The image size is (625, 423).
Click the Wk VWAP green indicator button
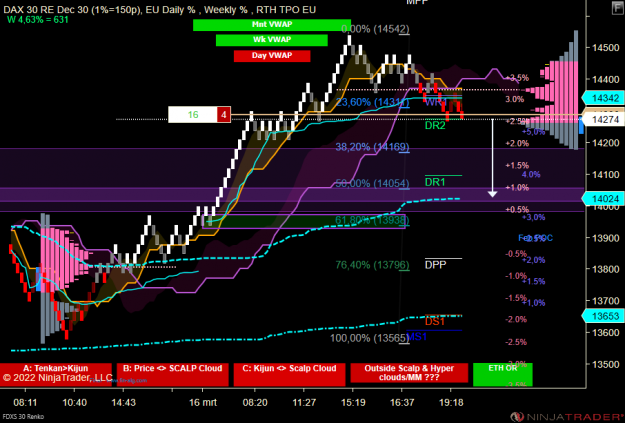point(272,40)
